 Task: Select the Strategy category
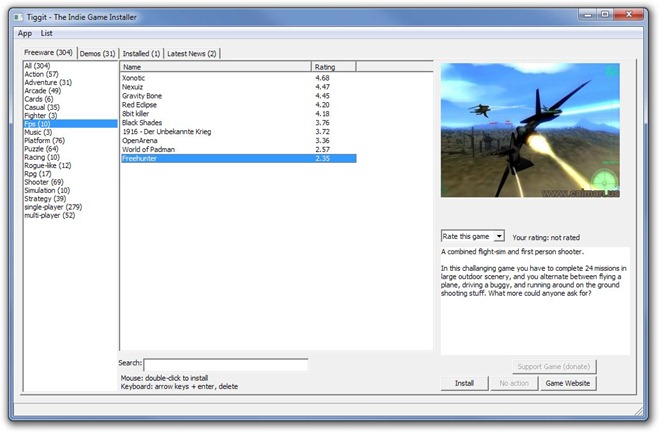tap(44, 198)
